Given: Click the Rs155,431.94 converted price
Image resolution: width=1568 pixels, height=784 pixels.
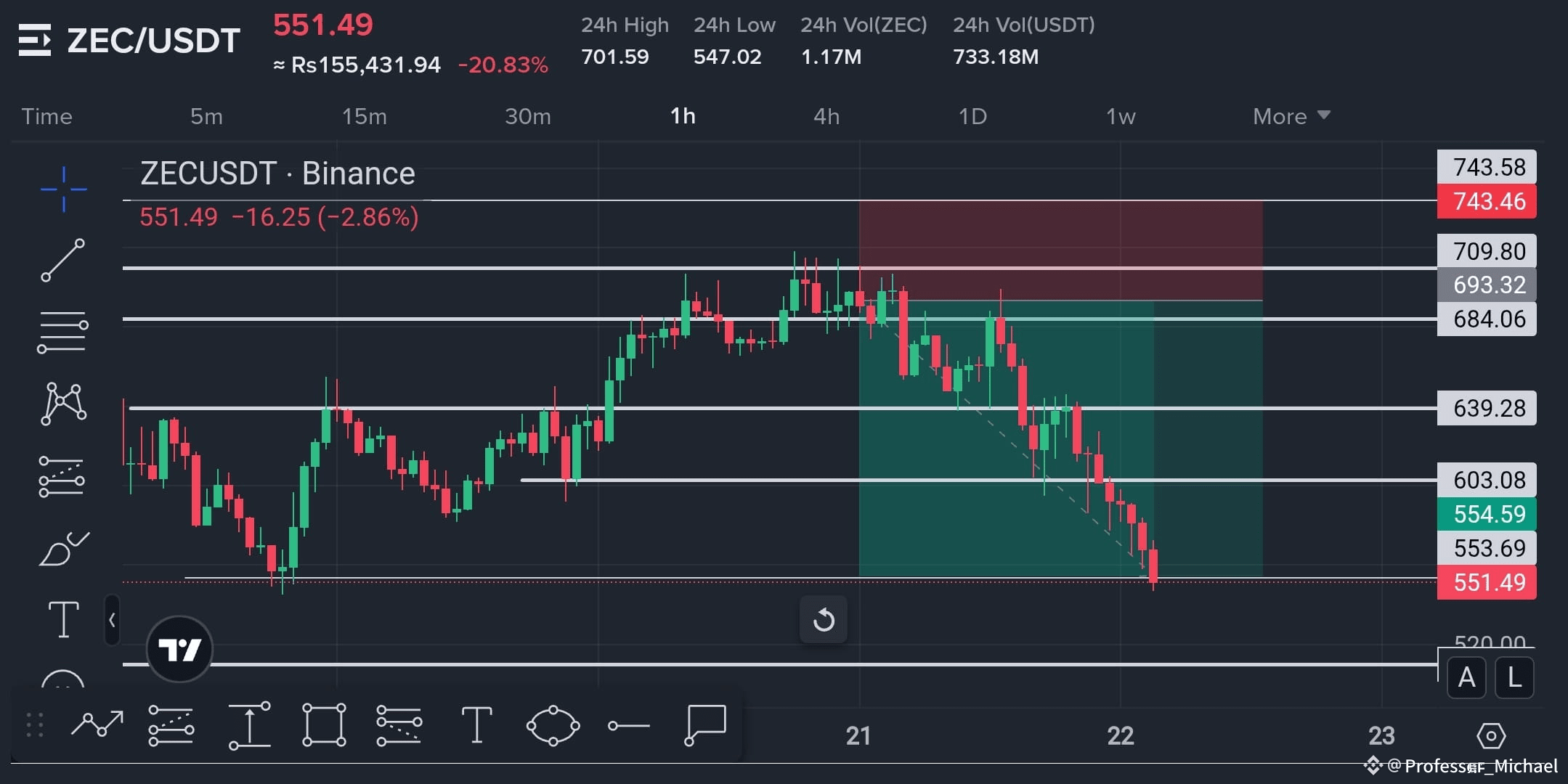Looking at the screenshot, I should (x=365, y=65).
